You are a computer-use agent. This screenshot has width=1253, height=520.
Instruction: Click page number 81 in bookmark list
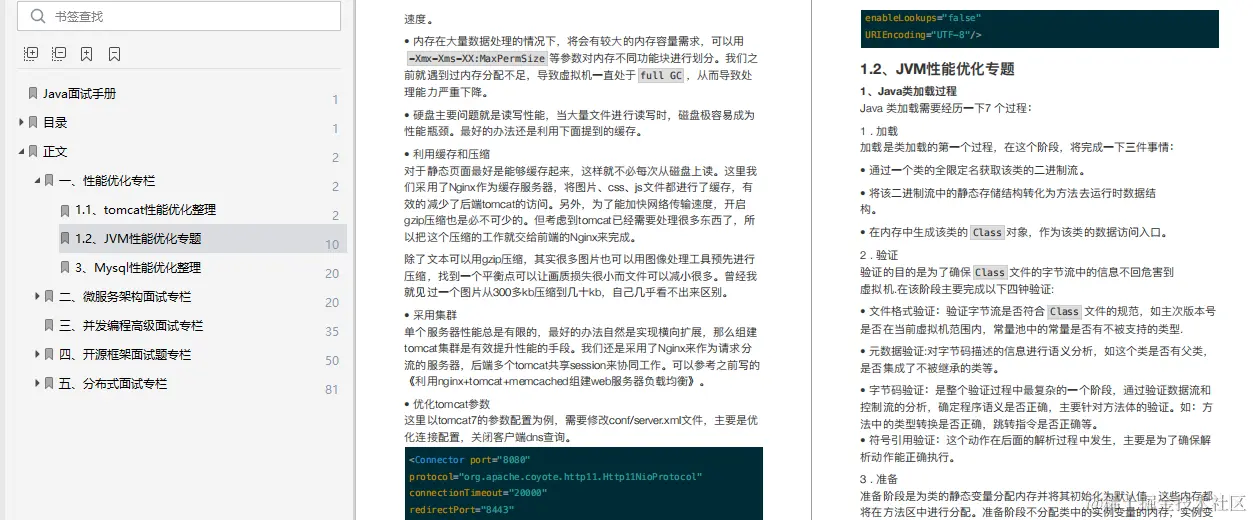[332, 390]
